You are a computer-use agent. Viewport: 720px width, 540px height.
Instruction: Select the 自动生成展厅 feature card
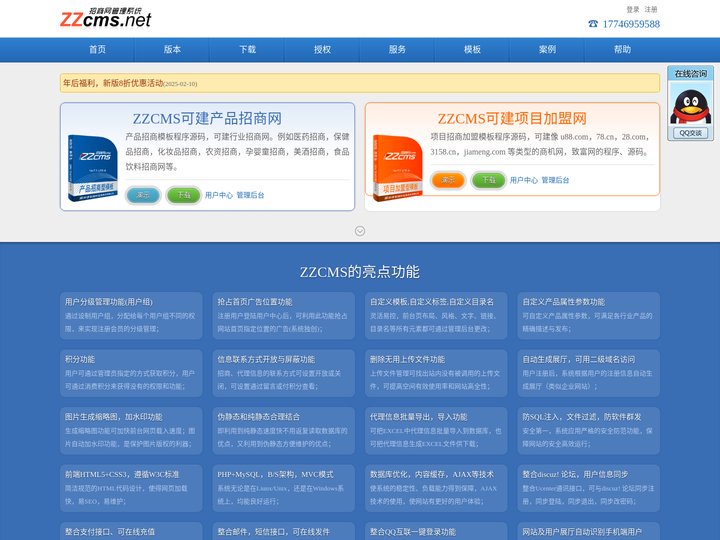point(589,373)
